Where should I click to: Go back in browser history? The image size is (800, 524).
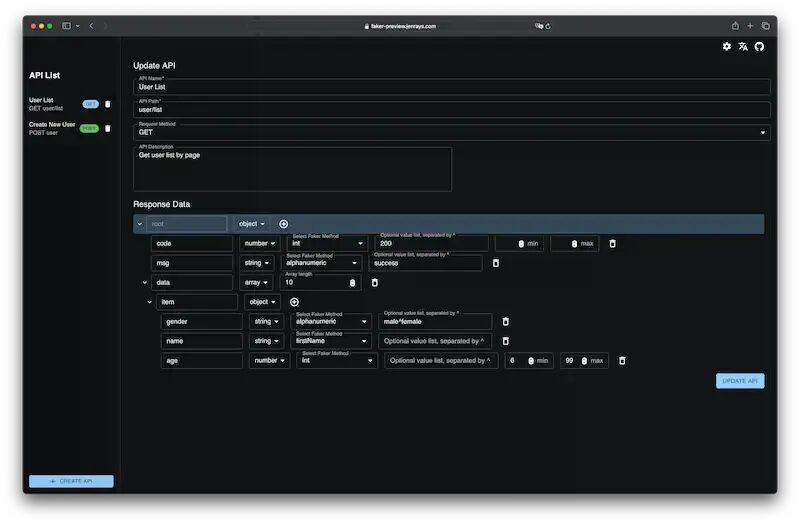point(91,26)
